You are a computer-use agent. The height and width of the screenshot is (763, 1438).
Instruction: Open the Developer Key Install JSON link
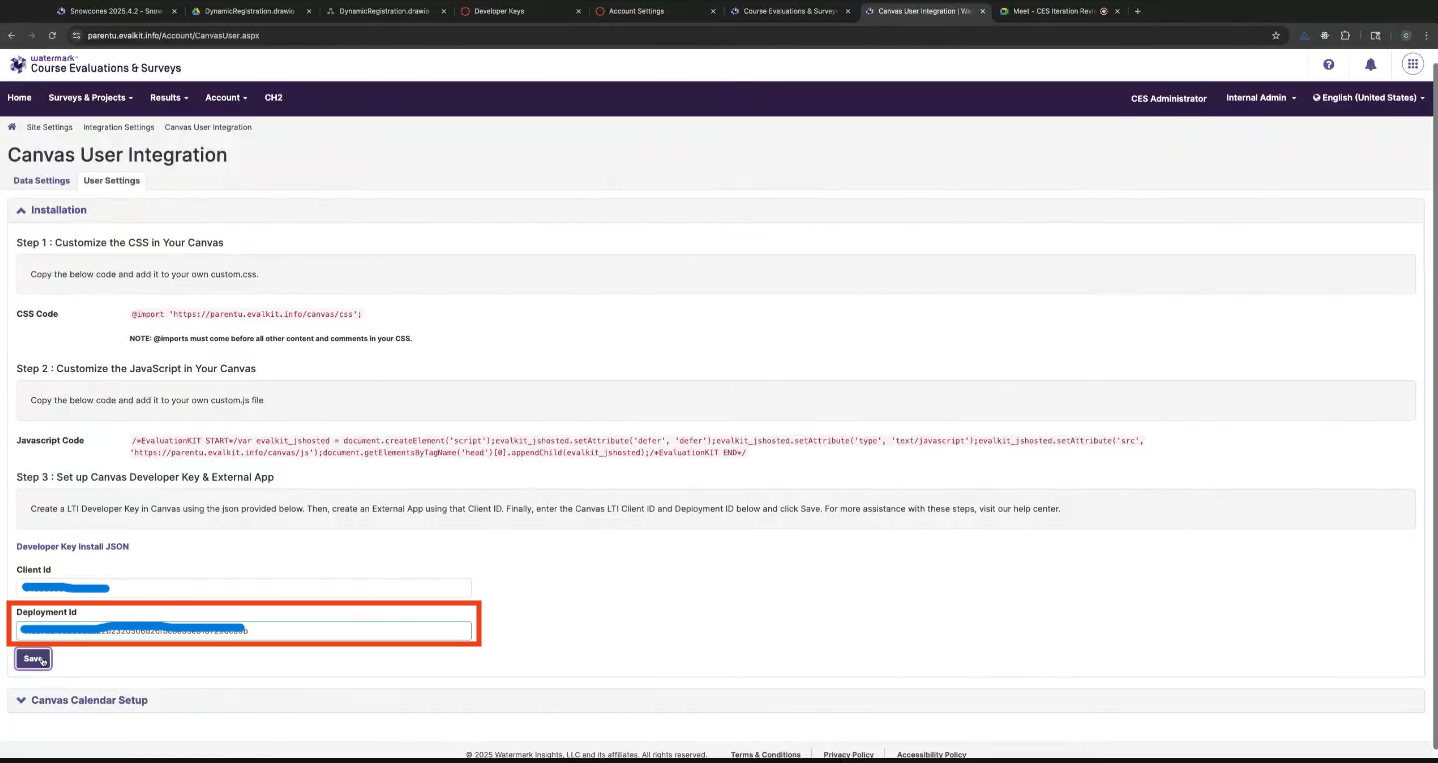coord(73,546)
